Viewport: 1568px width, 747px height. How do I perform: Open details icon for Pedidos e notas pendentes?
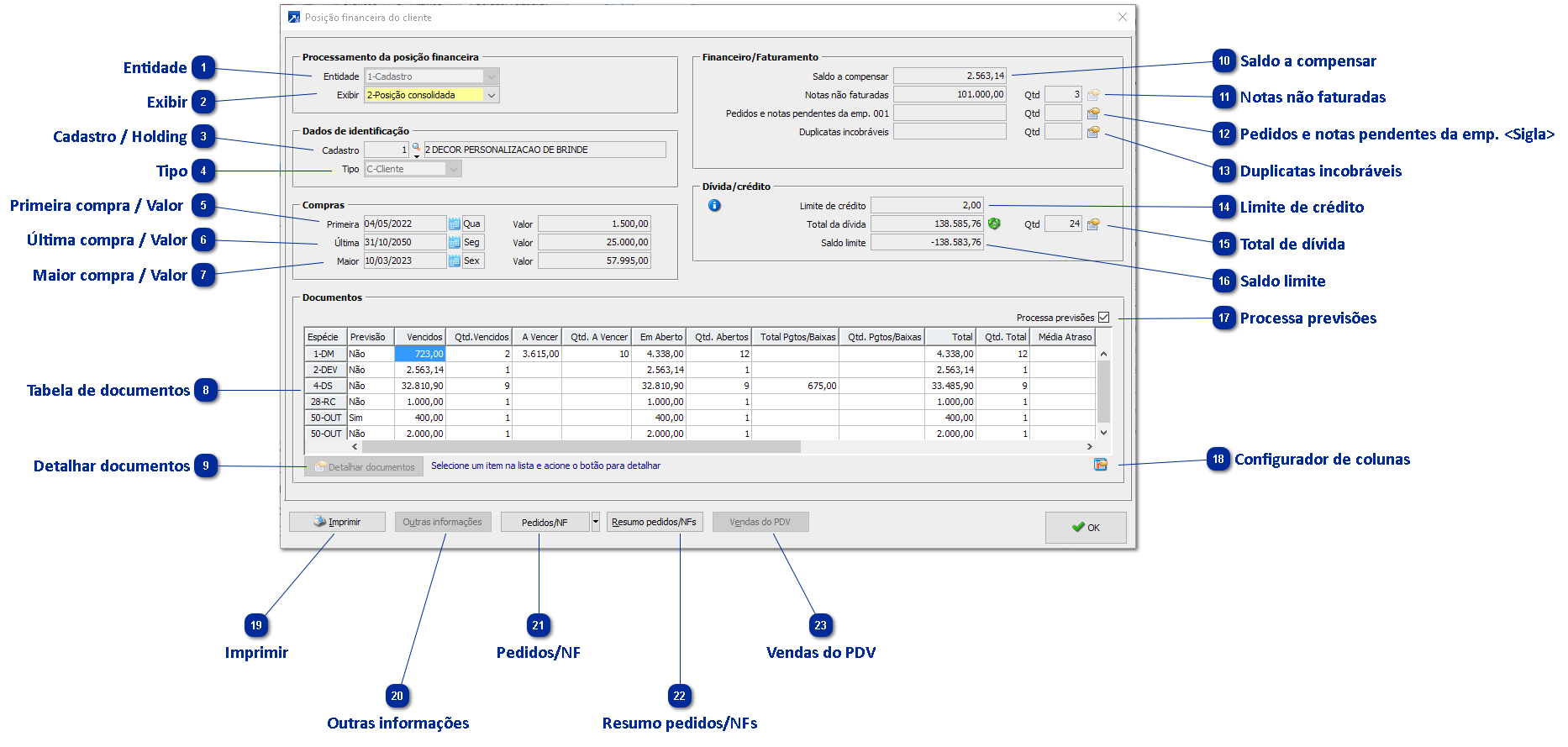1093,113
